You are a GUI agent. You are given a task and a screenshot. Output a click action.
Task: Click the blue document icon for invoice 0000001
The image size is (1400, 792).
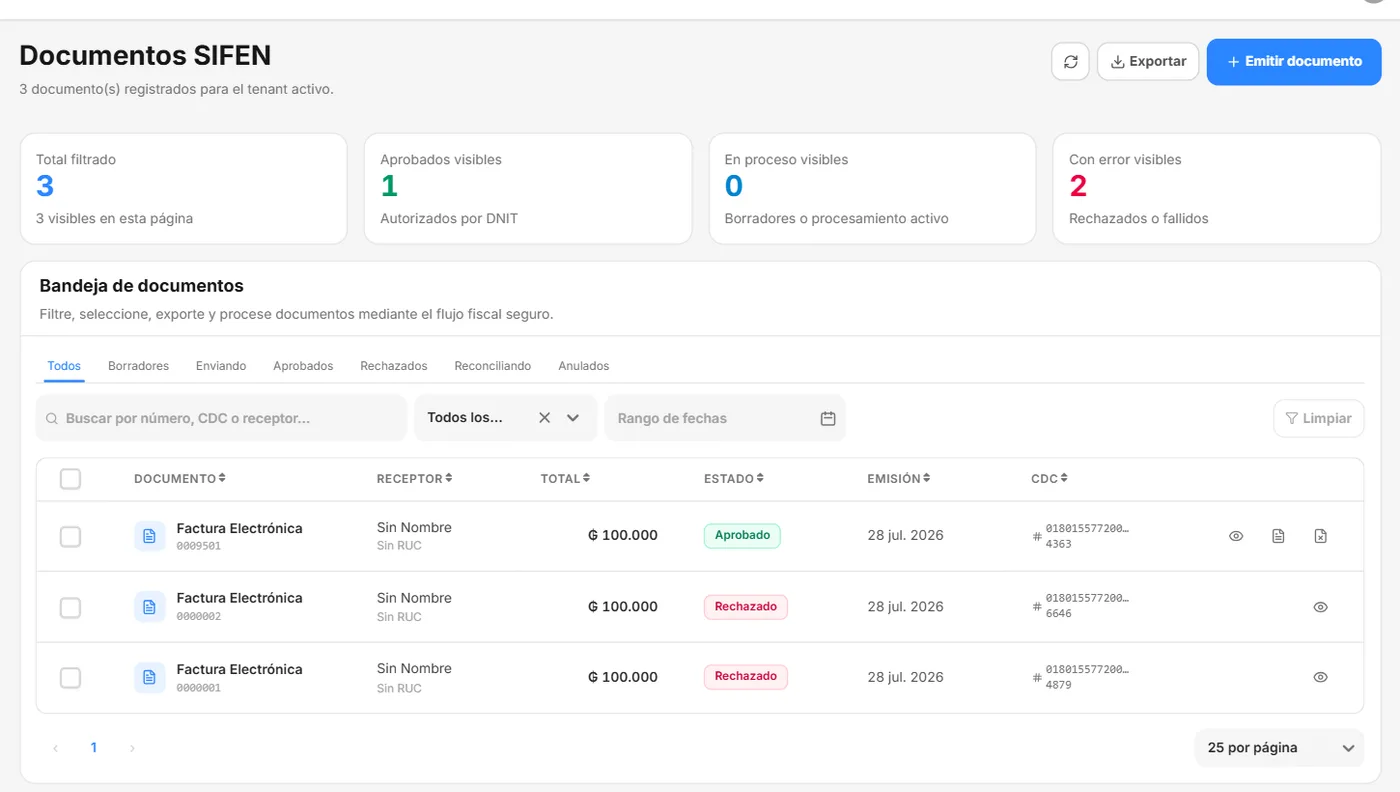(x=150, y=677)
